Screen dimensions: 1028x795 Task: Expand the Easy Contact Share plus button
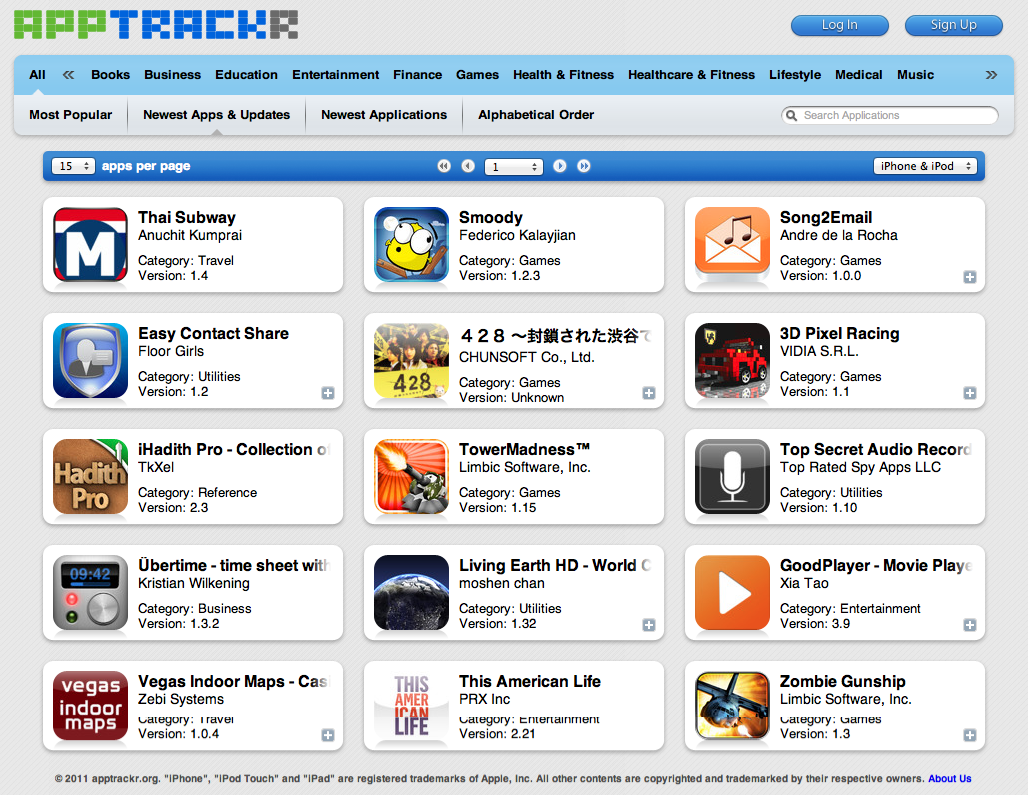pos(328,393)
